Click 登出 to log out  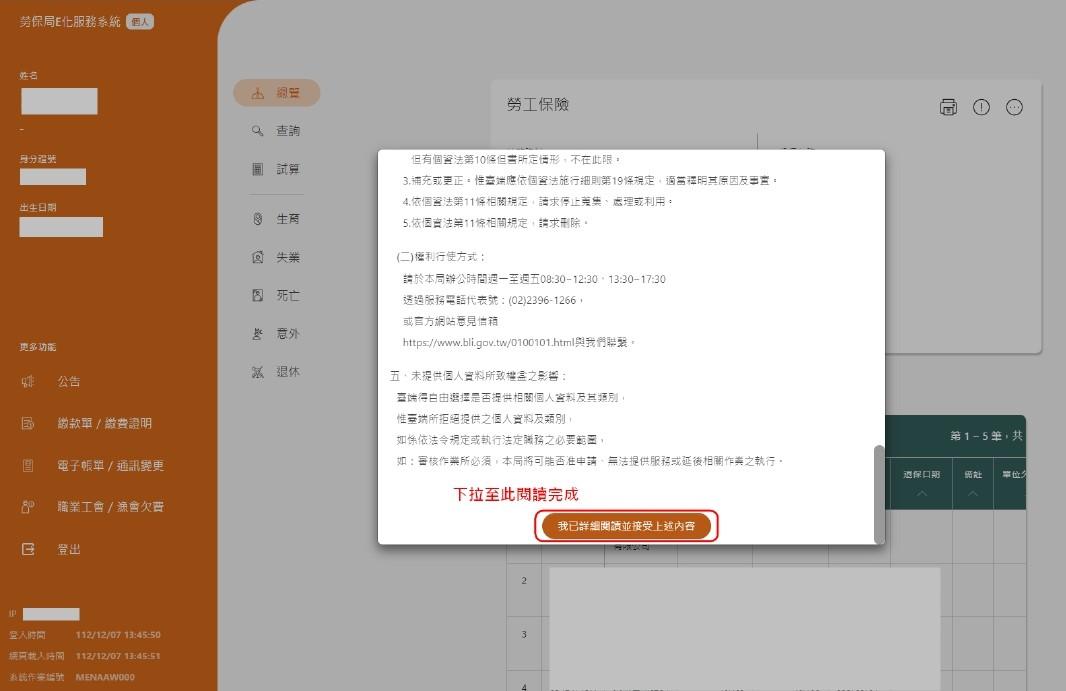[69, 549]
